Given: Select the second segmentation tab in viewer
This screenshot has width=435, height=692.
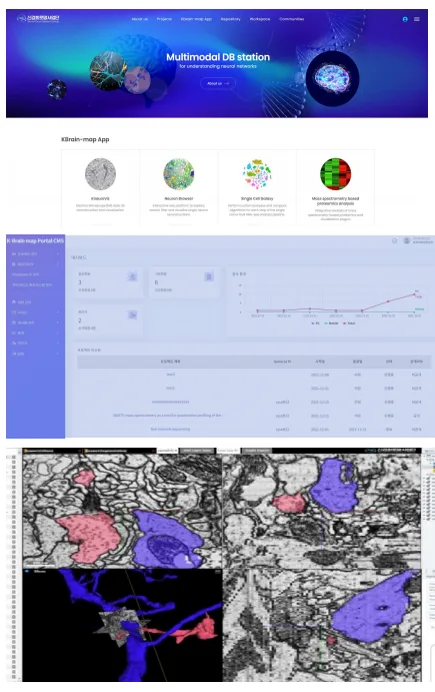Looking at the screenshot, I should tap(118, 451).
